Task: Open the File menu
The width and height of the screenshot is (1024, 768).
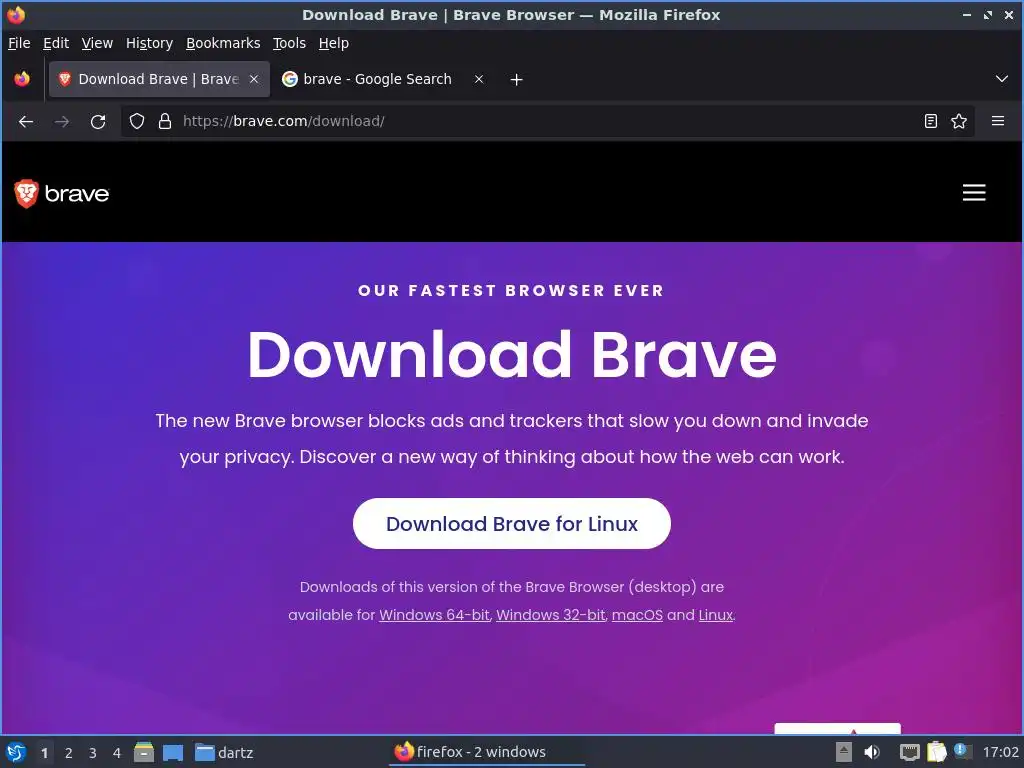Action: [19, 43]
